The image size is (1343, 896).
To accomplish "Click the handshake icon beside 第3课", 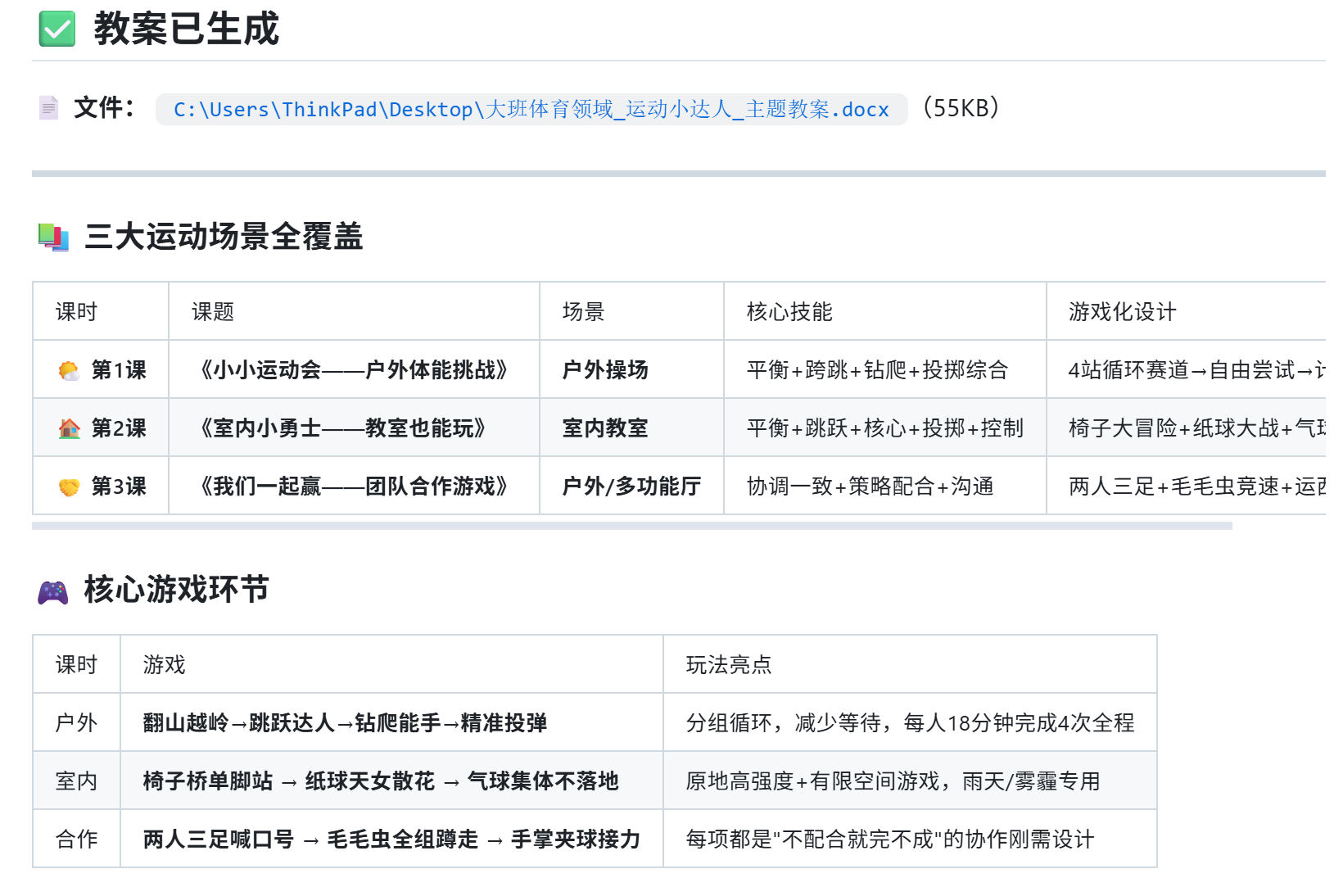I will click(x=69, y=486).
